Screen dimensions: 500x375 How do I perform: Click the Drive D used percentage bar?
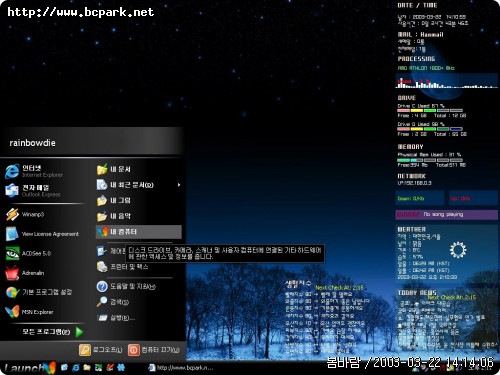pos(430,129)
